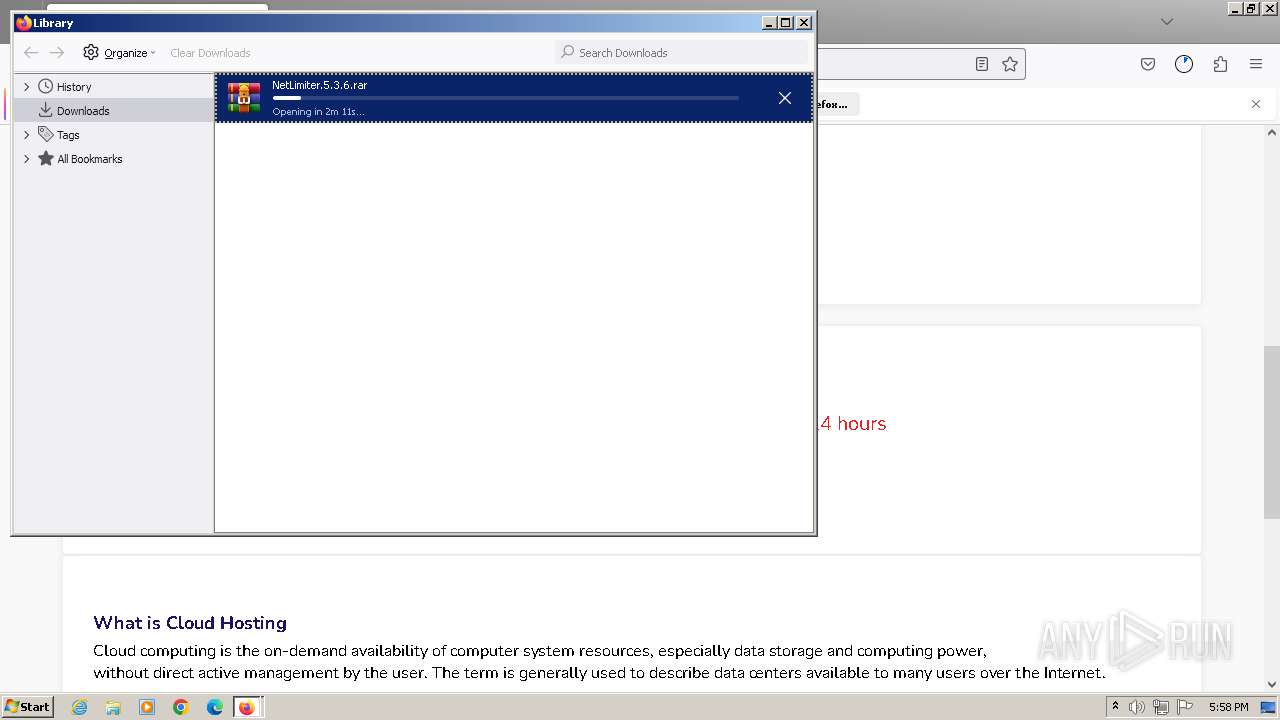
Task: Cancel the NetLimiter.5.3.6.rar download
Action: click(785, 98)
